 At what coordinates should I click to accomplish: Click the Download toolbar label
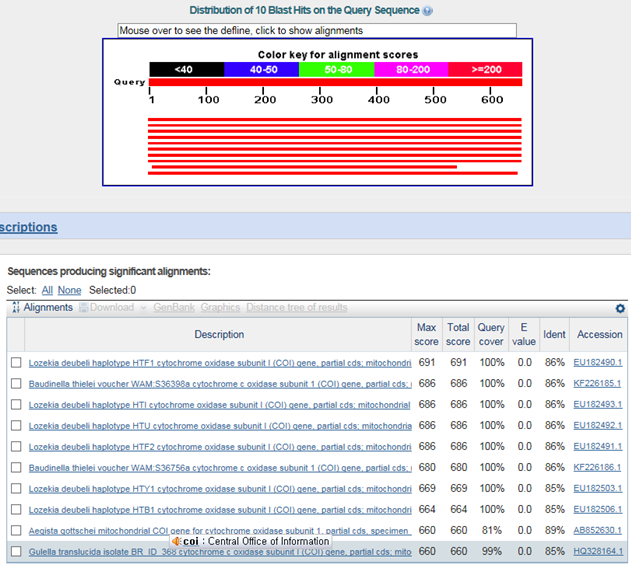tap(112, 307)
